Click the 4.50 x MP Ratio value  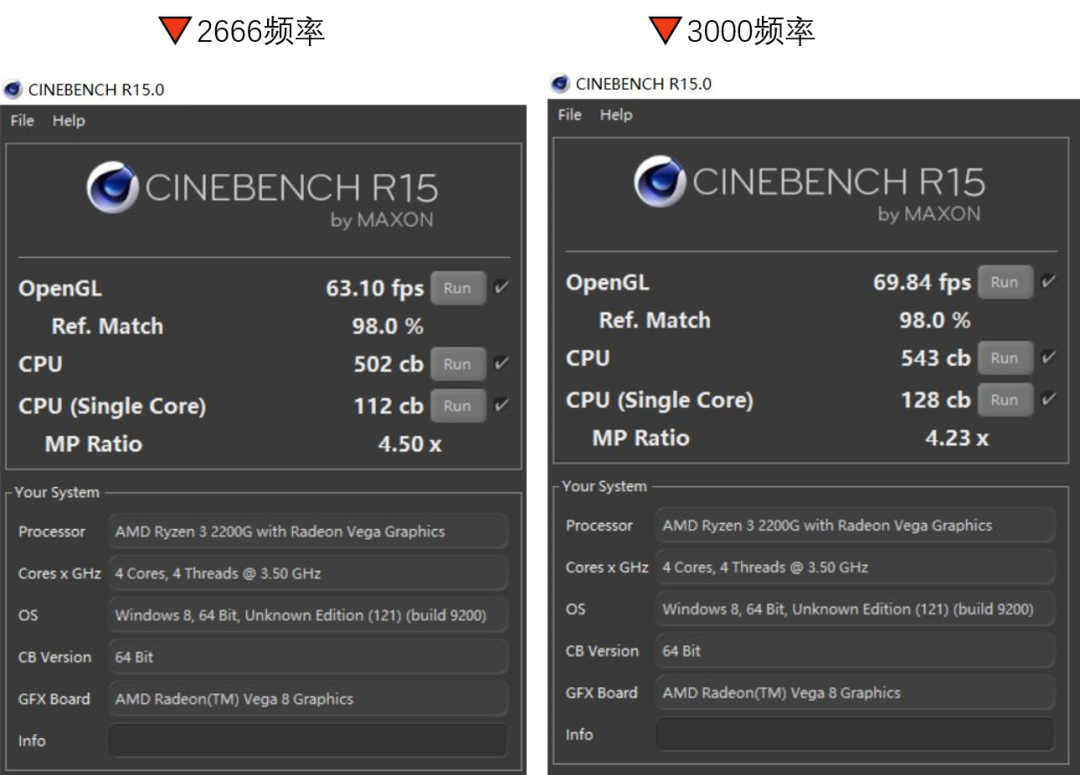410,444
